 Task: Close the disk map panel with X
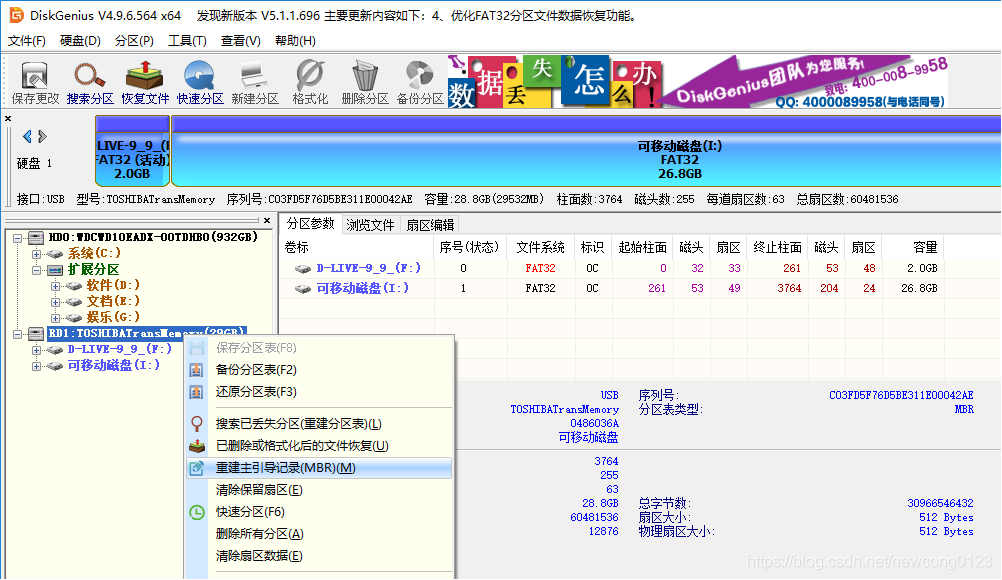click(x=8, y=118)
